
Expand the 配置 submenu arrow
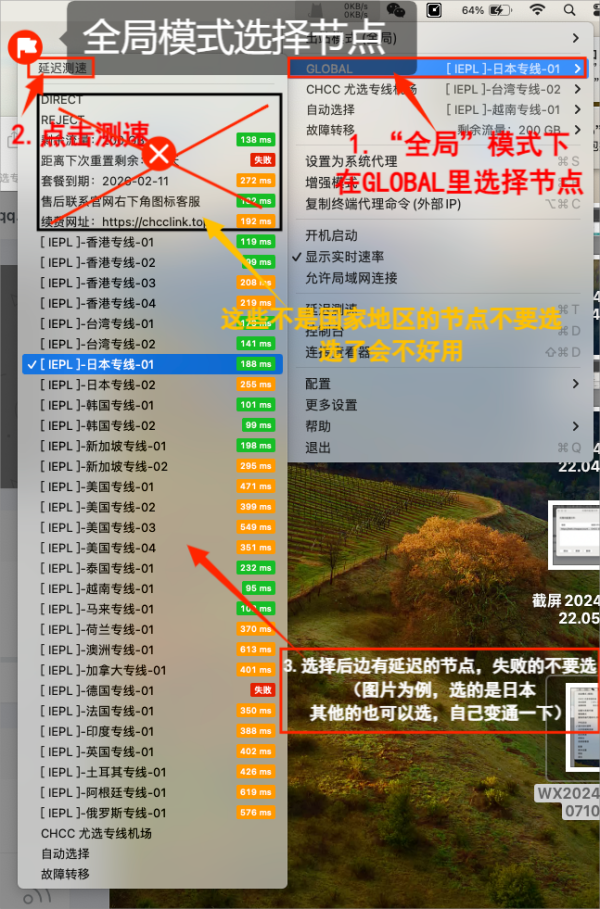pos(576,384)
